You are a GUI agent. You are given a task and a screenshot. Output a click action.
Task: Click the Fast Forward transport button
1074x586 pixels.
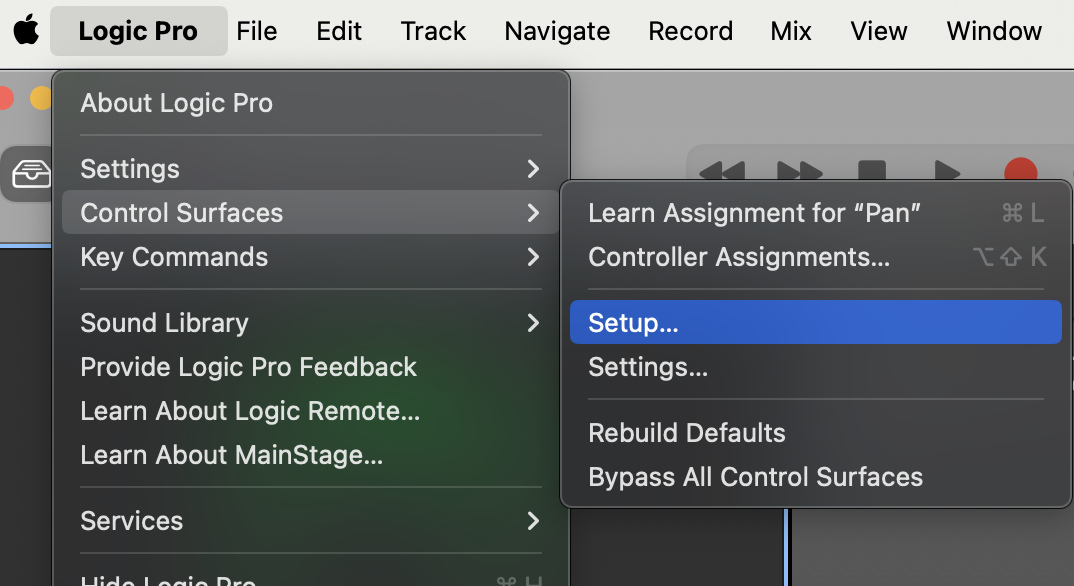coord(799,170)
